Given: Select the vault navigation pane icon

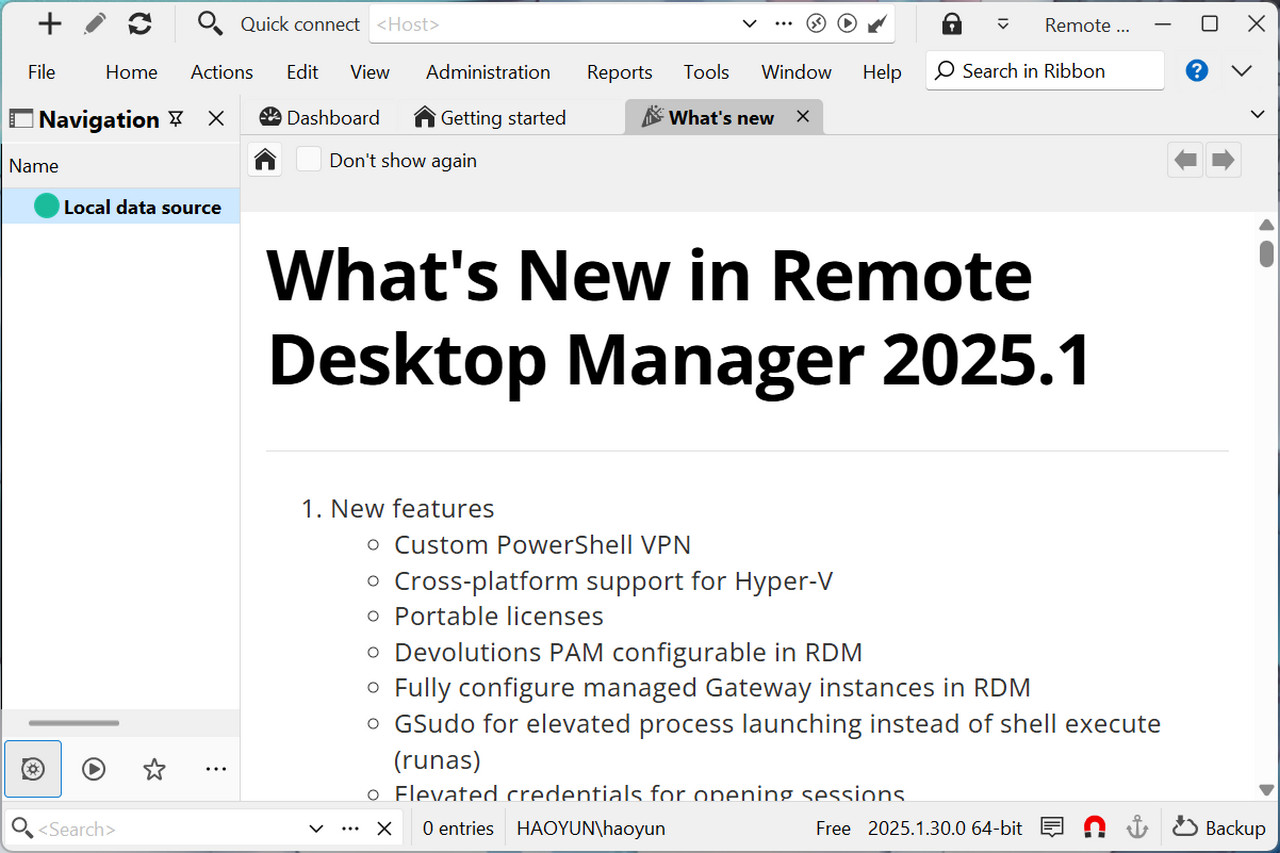Looking at the screenshot, I should (33, 769).
